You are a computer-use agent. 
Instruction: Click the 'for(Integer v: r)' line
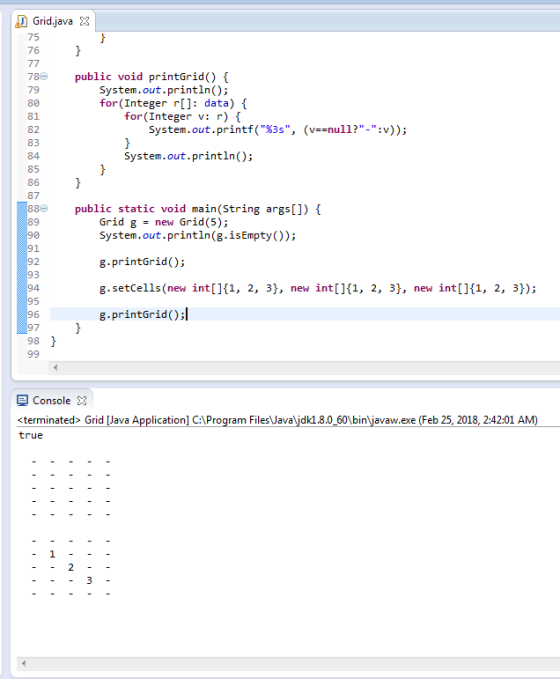(182, 116)
